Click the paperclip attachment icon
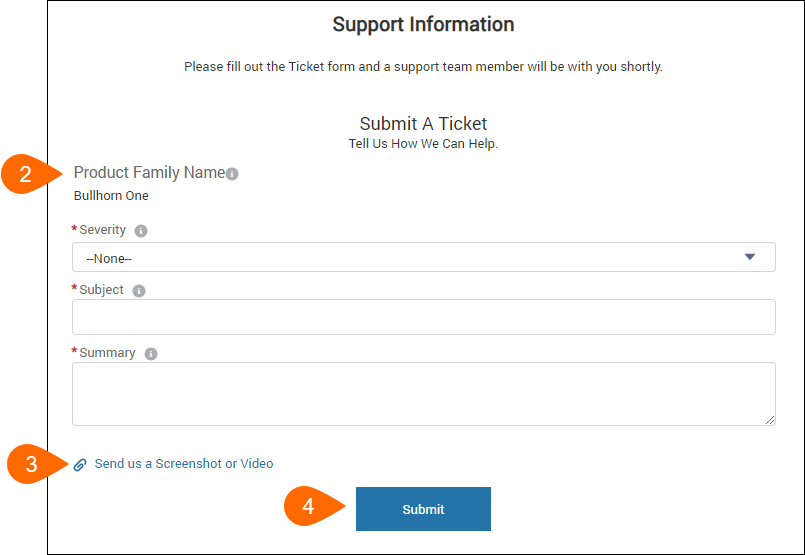This screenshot has height=555, width=805. 80,465
